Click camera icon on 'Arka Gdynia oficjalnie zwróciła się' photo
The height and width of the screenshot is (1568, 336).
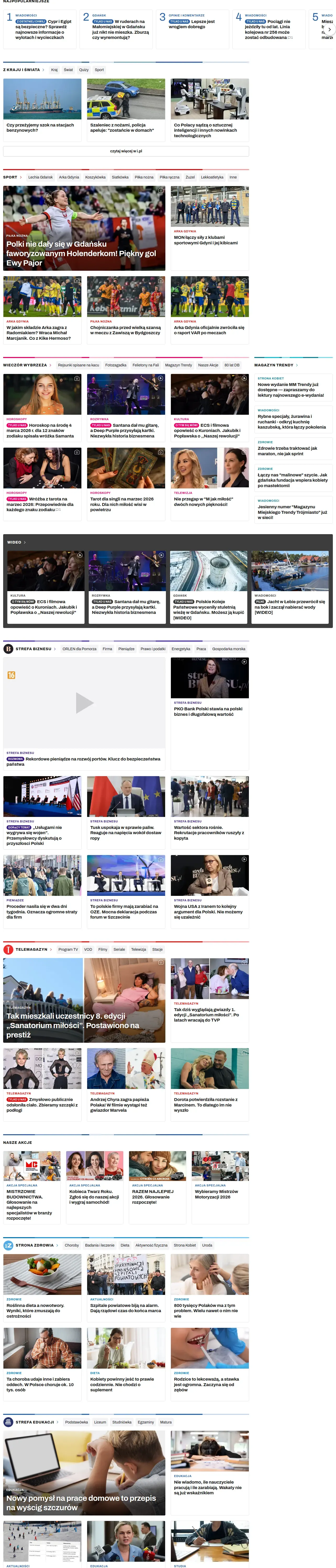[244, 281]
